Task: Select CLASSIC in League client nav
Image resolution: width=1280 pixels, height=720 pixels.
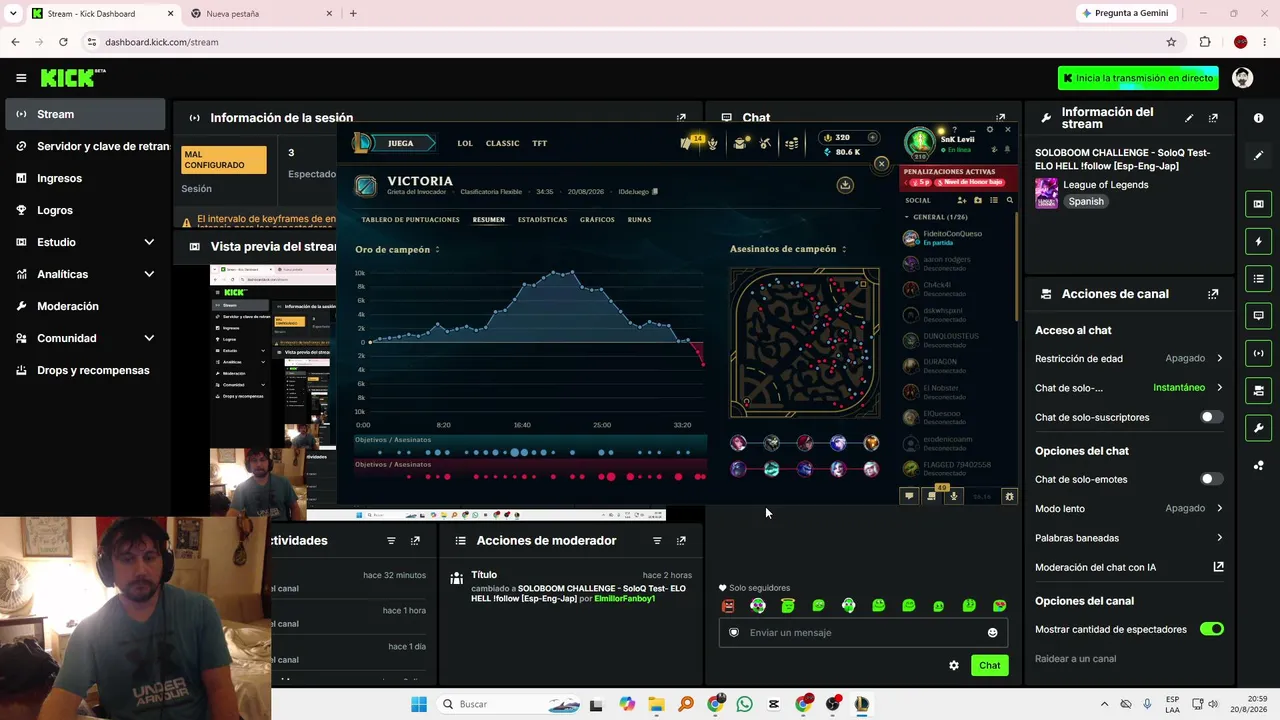Action: 502,143
